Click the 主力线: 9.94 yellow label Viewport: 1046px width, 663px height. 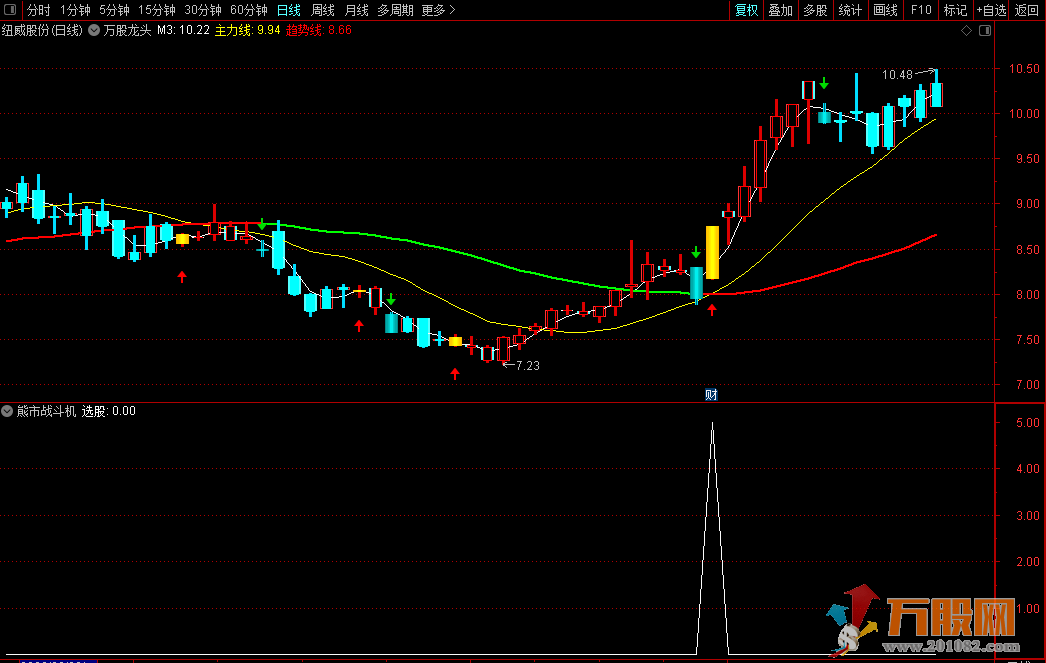(x=247, y=30)
